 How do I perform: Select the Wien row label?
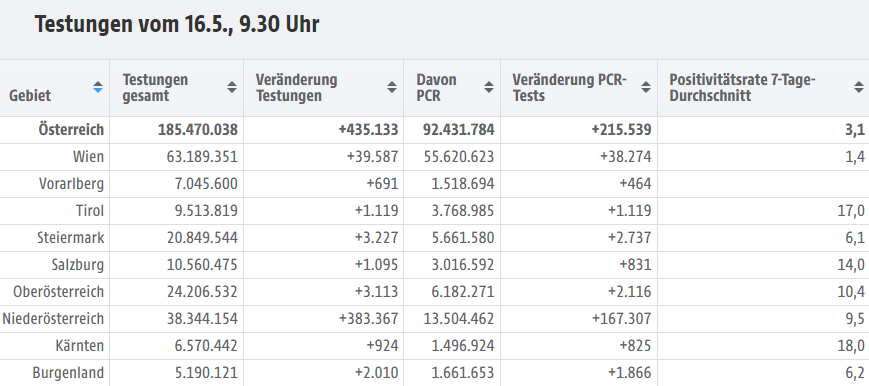click(88, 157)
